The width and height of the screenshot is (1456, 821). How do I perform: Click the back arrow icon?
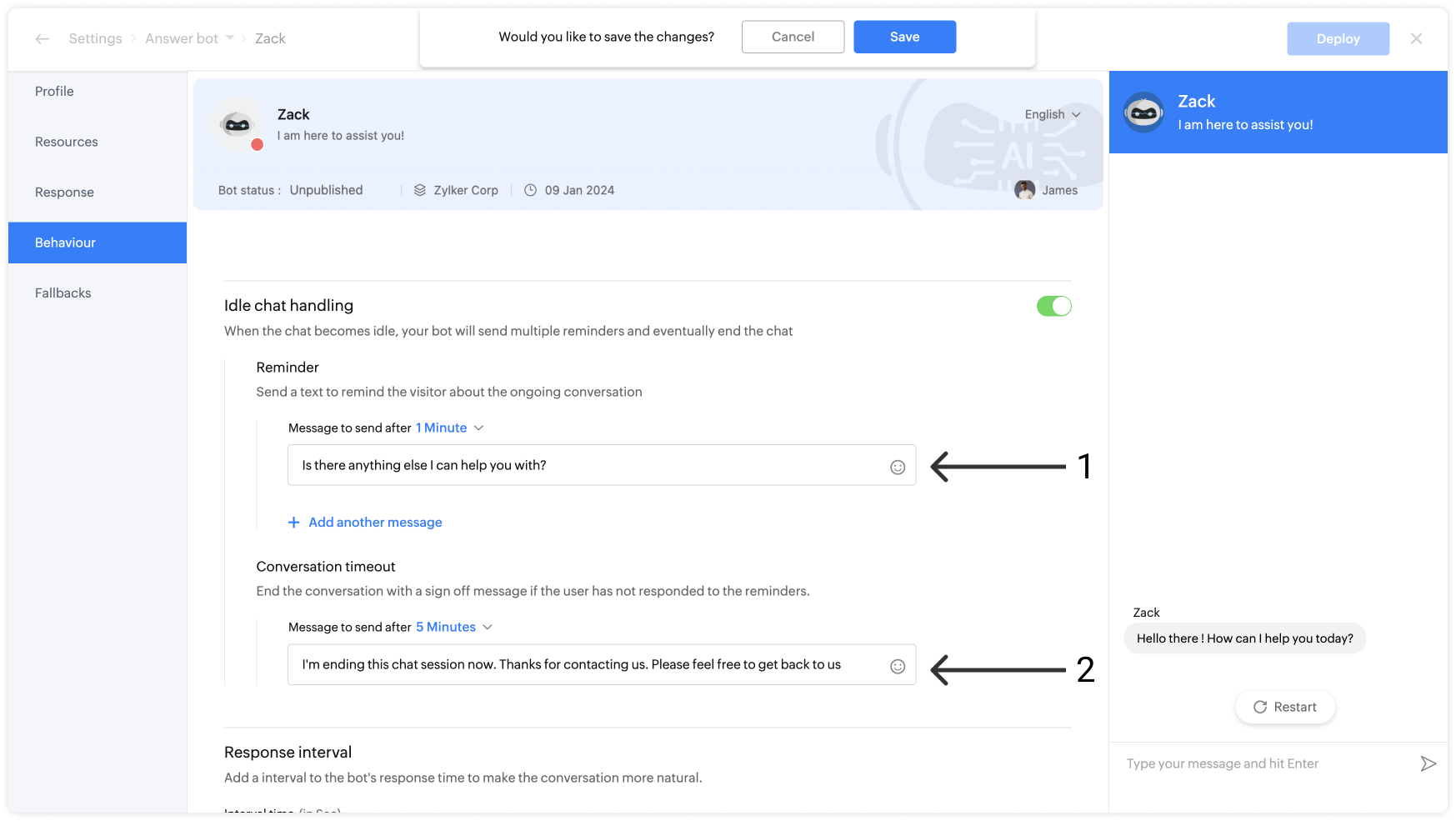pos(43,38)
